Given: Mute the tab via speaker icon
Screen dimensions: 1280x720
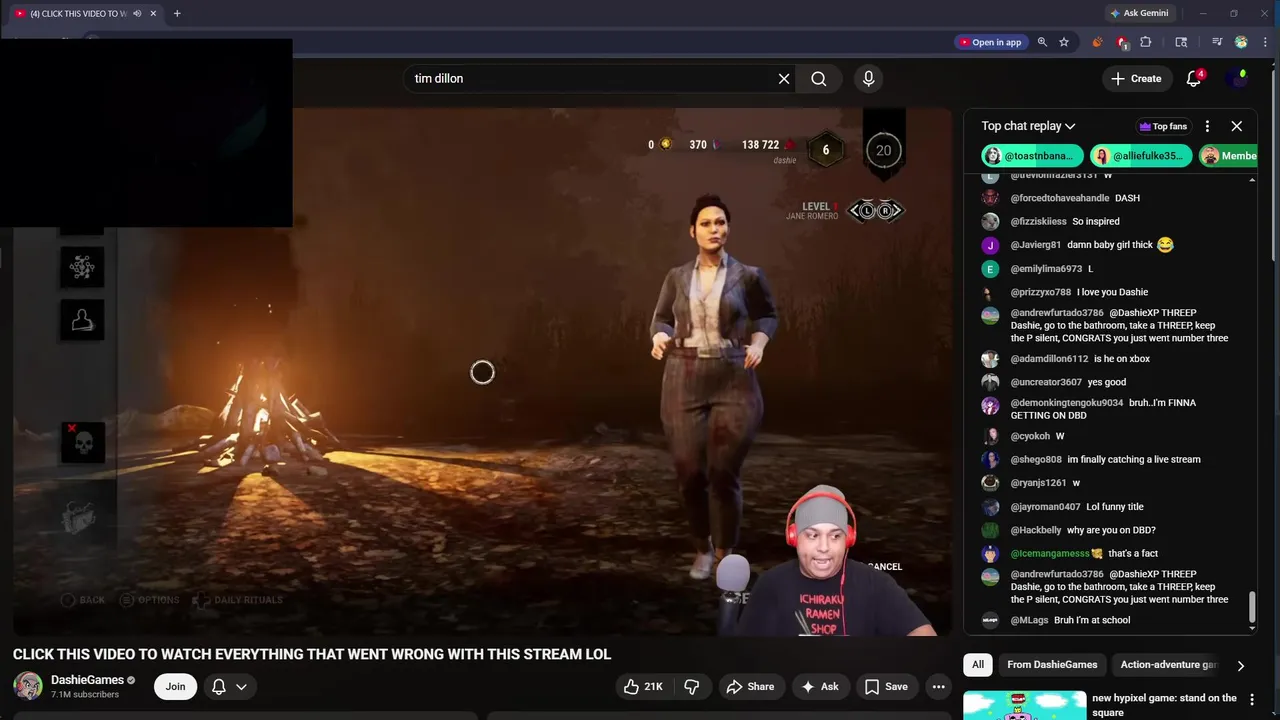Looking at the screenshot, I should click(x=137, y=13).
